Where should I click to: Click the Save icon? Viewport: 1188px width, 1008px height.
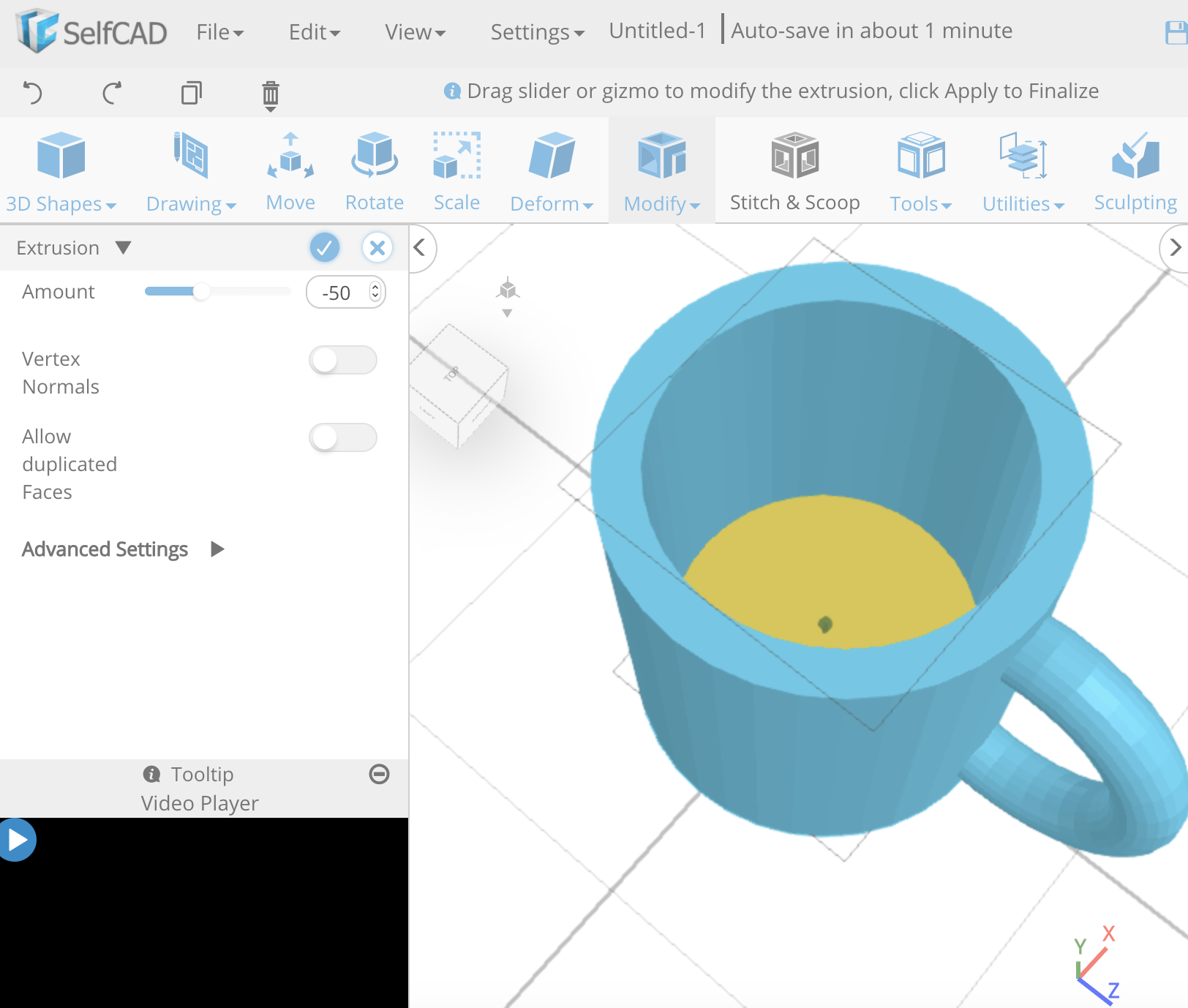click(1175, 31)
